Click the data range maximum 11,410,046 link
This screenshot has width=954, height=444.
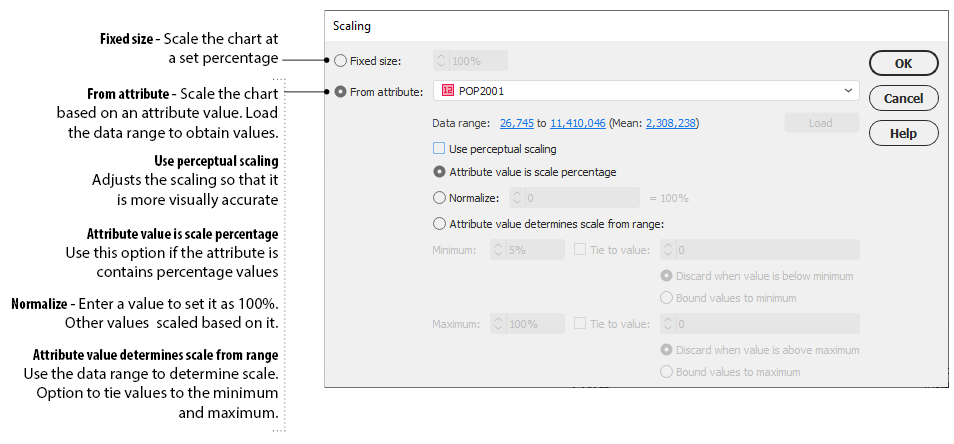(577, 123)
